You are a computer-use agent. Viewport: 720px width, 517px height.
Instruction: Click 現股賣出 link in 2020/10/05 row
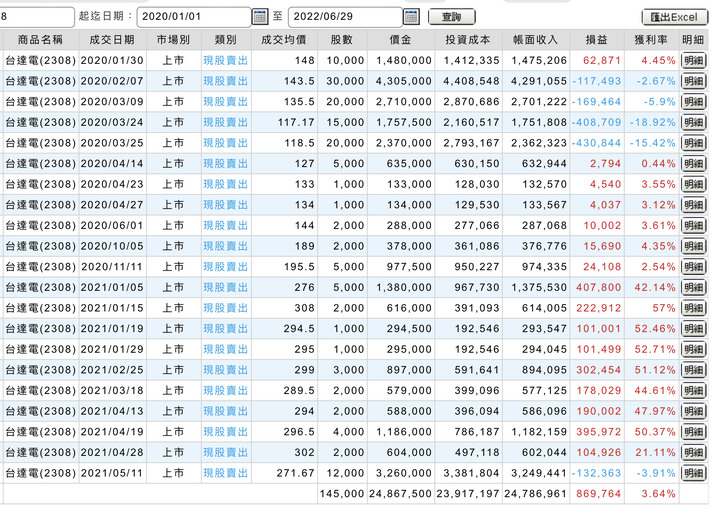225,247
